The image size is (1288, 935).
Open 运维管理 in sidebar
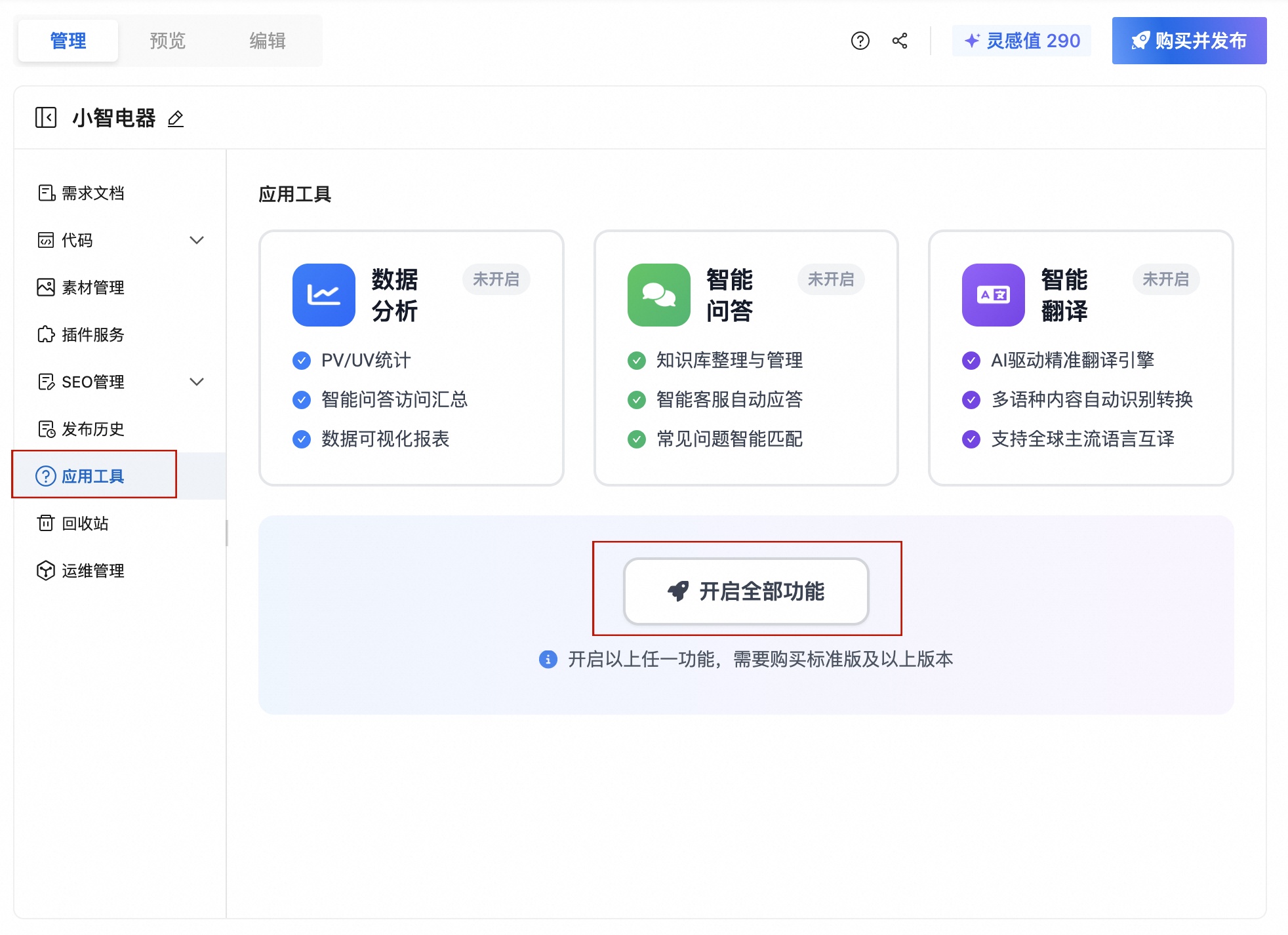click(x=119, y=570)
